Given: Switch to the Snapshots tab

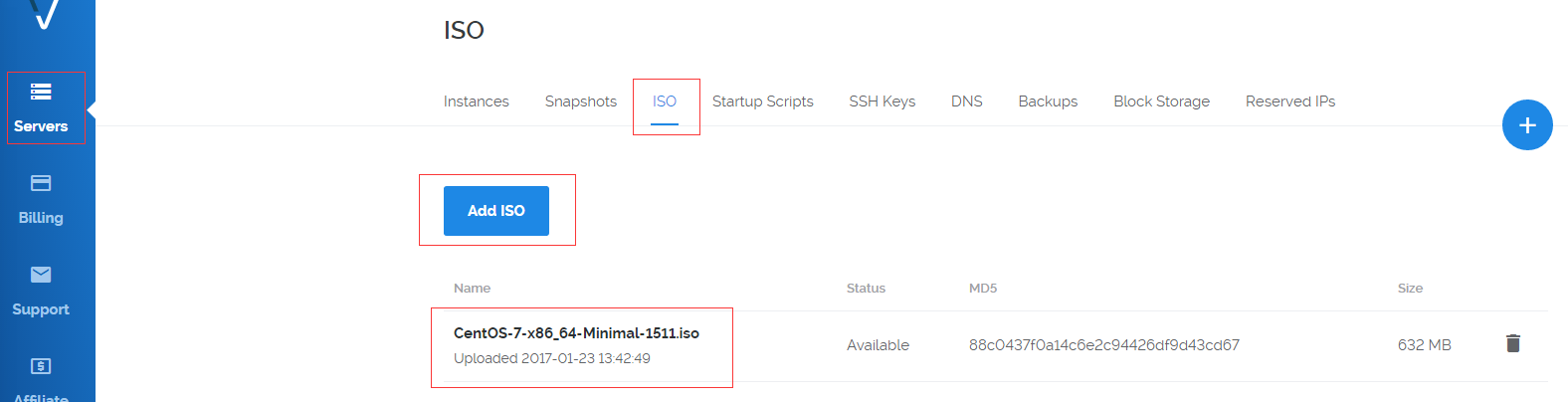Looking at the screenshot, I should (581, 101).
